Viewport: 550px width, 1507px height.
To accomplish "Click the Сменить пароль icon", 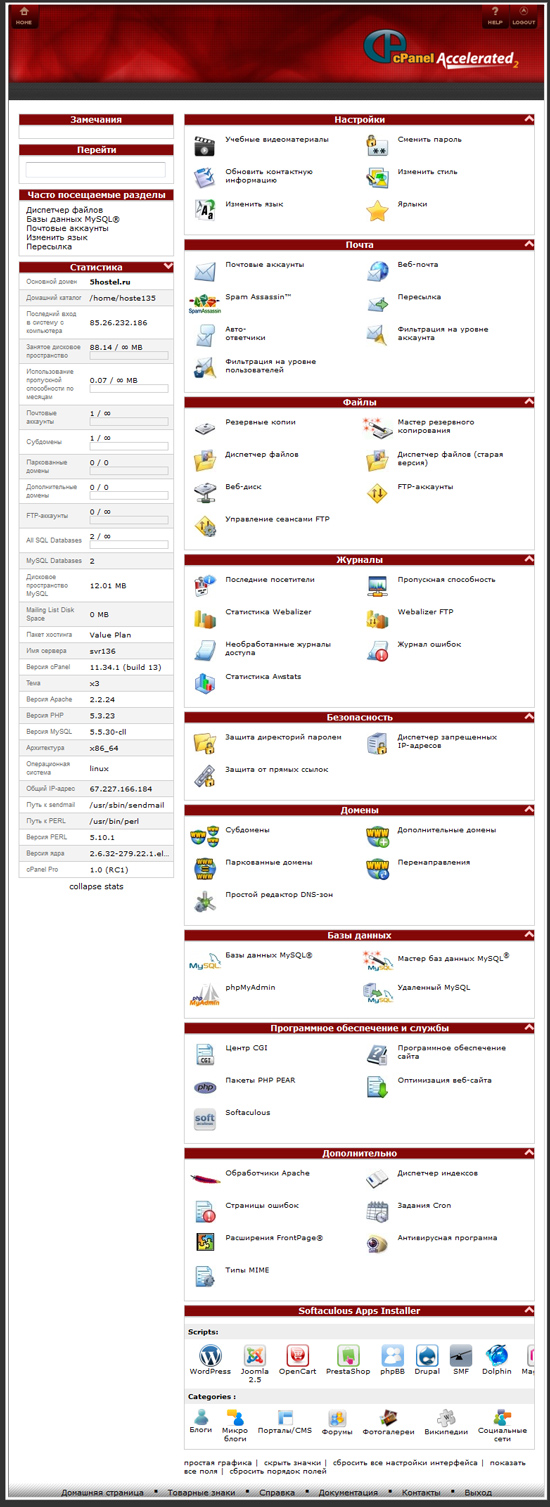I will pos(377,146).
